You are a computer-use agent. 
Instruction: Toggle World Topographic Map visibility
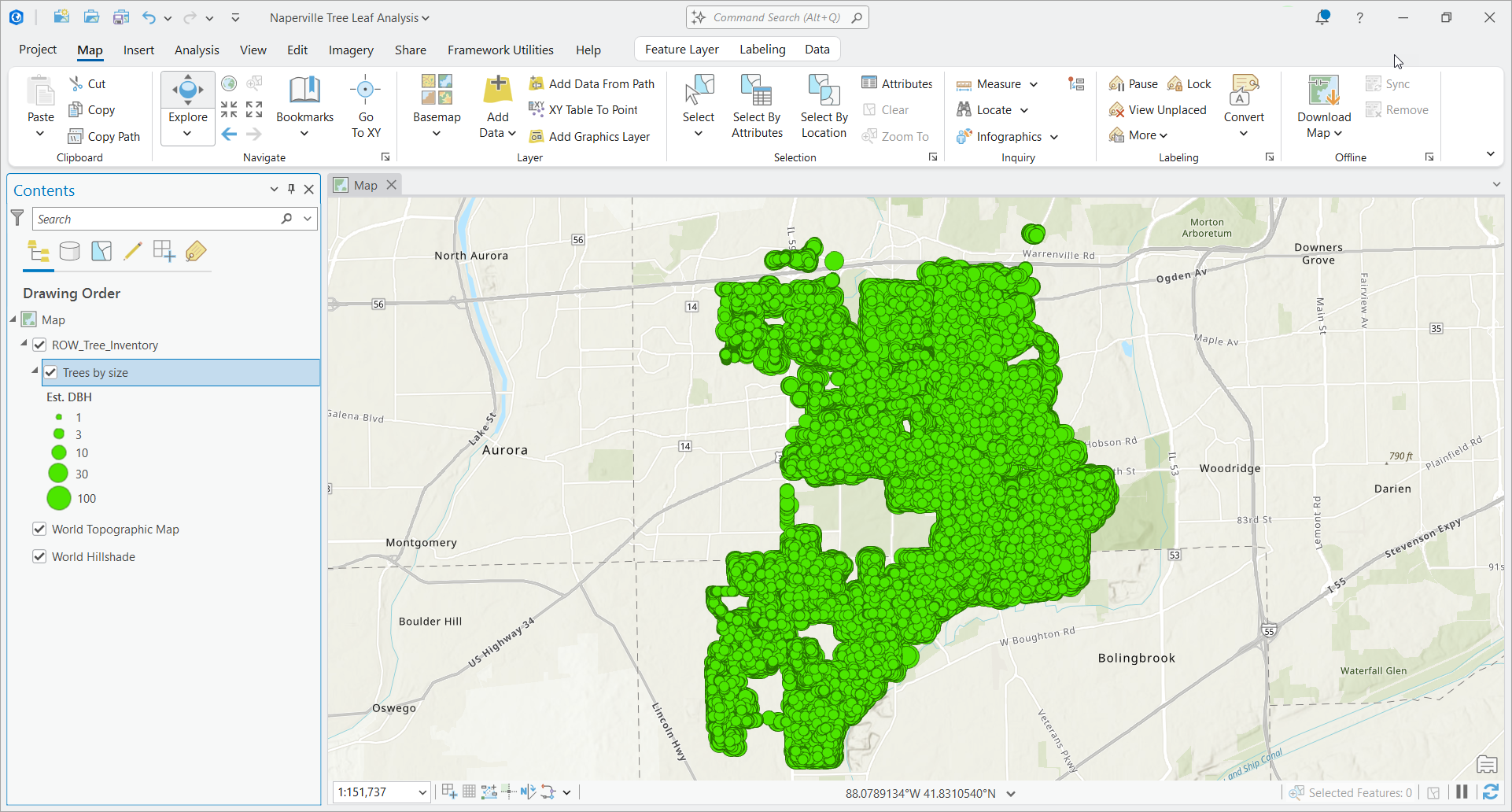point(39,529)
